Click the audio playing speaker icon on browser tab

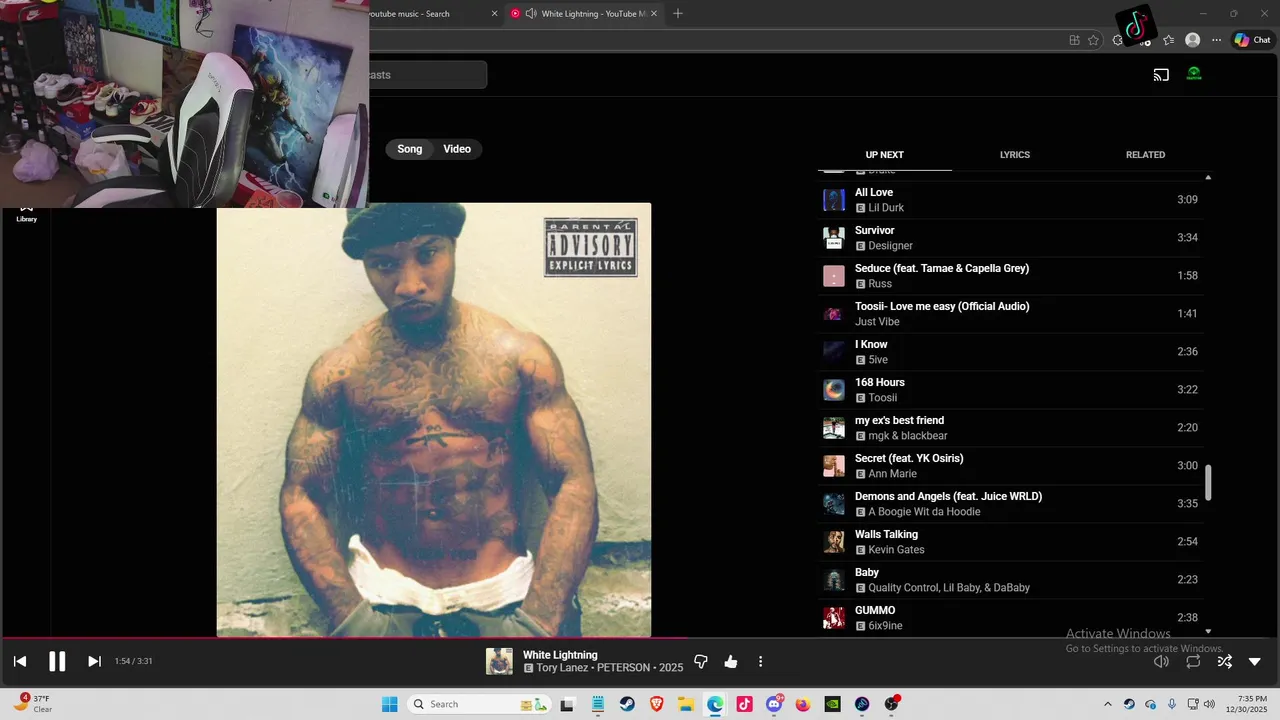coord(531,13)
